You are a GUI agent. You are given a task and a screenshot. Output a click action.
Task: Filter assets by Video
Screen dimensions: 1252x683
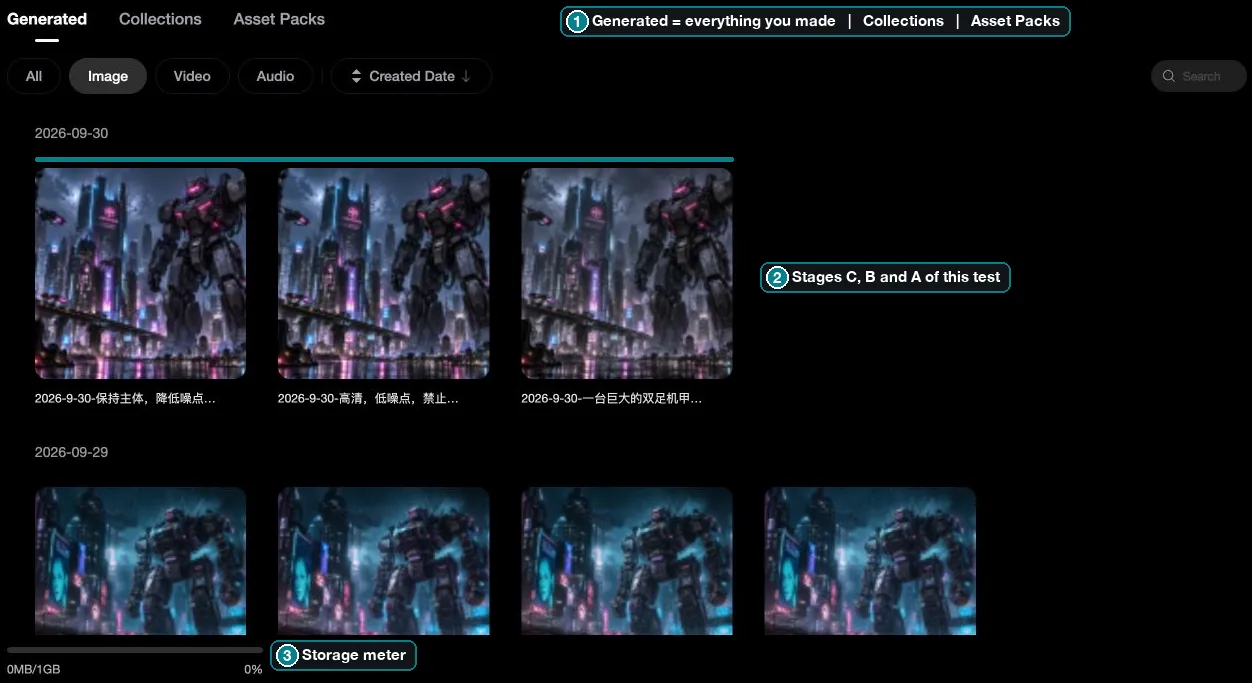click(192, 76)
